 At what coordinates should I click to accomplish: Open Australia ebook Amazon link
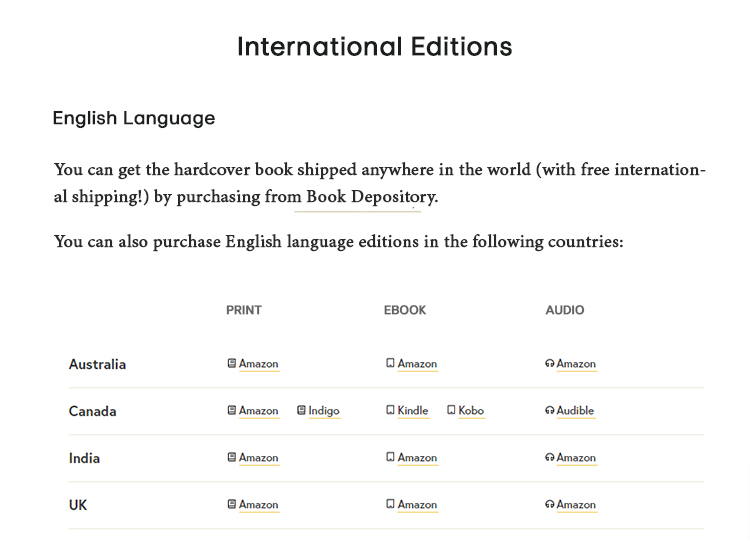coord(417,364)
